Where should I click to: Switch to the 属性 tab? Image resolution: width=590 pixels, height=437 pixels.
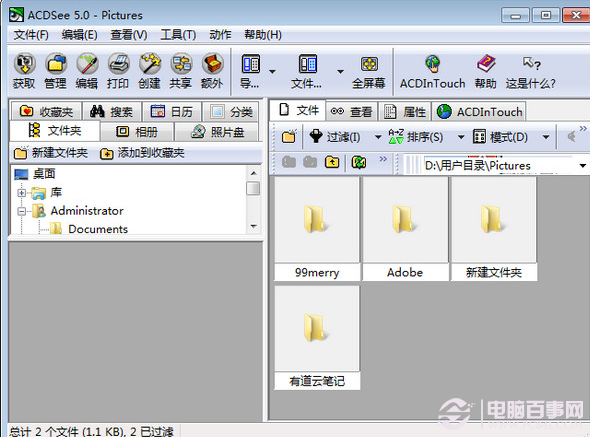pos(404,111)
